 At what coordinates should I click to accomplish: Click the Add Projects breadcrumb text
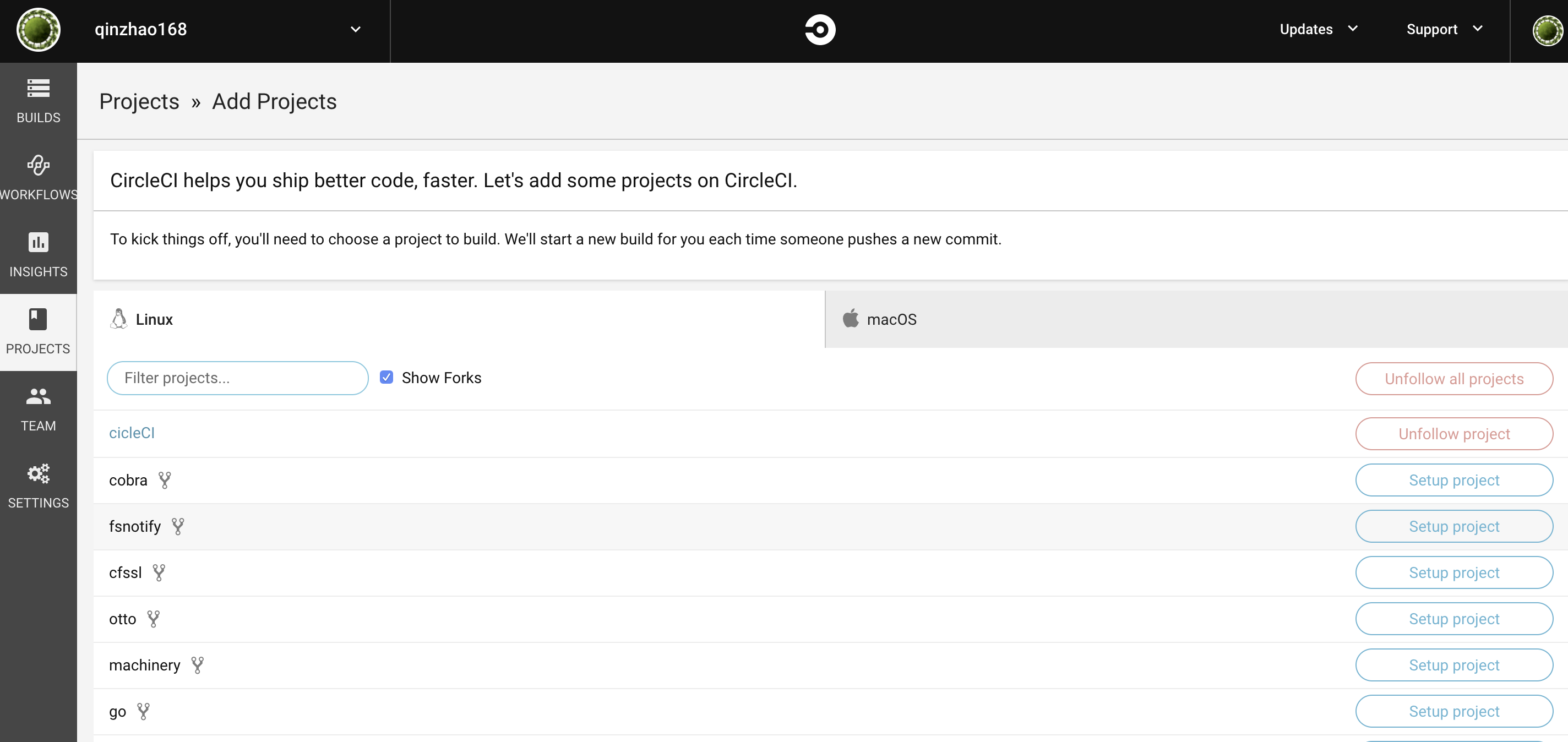pyautogui.click(x=274, y=102)
